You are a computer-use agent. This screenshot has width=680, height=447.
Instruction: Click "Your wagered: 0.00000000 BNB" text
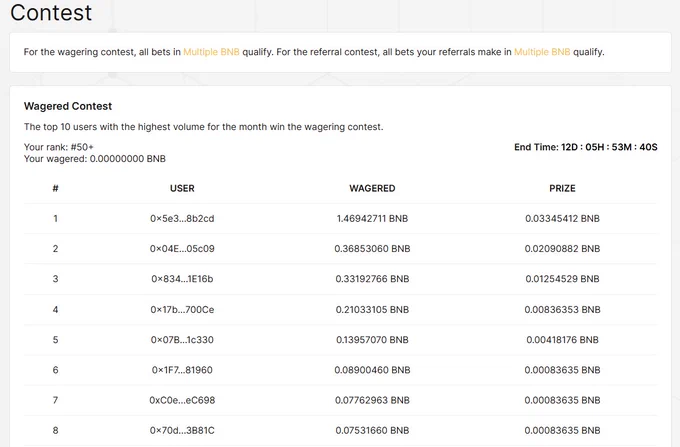click(95, 159)
